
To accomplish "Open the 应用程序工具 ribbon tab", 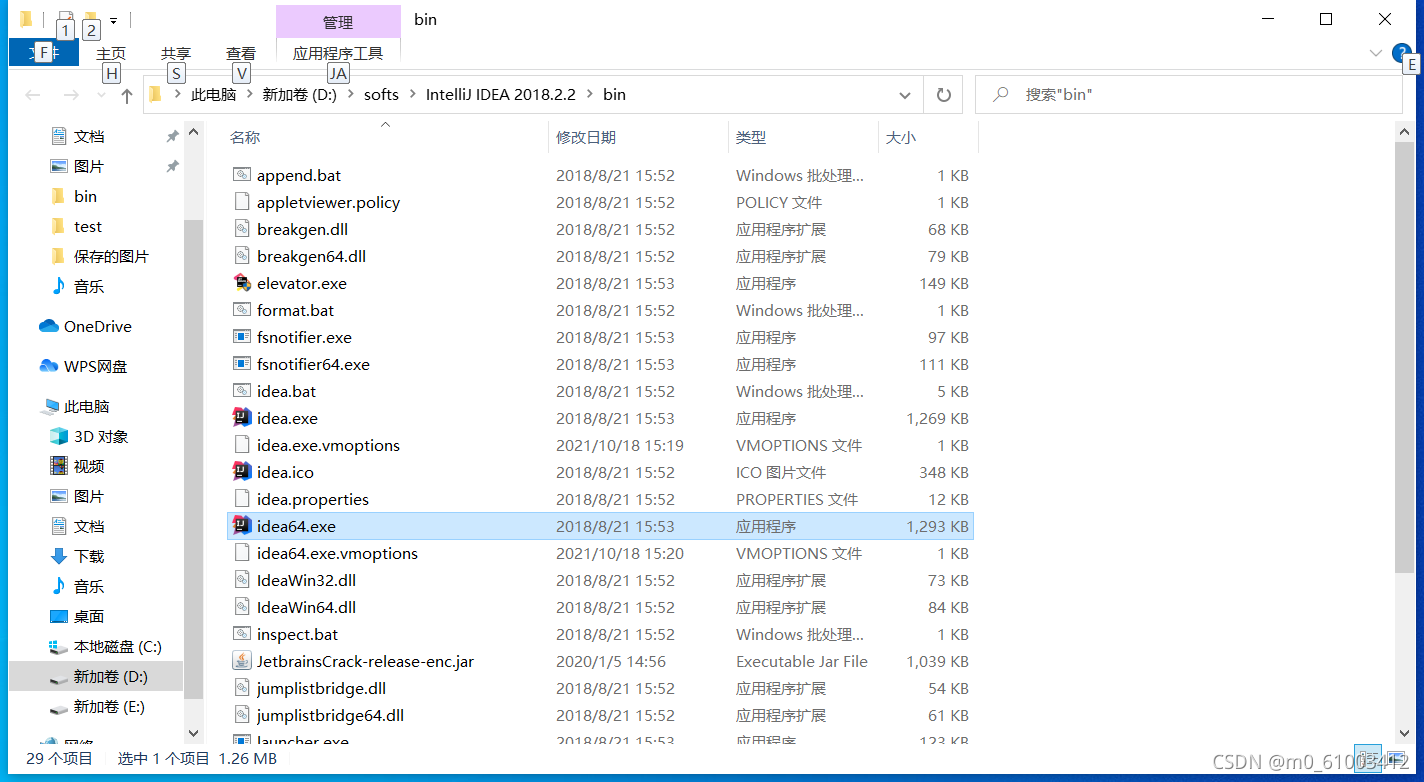I will (x=338, y=53).
